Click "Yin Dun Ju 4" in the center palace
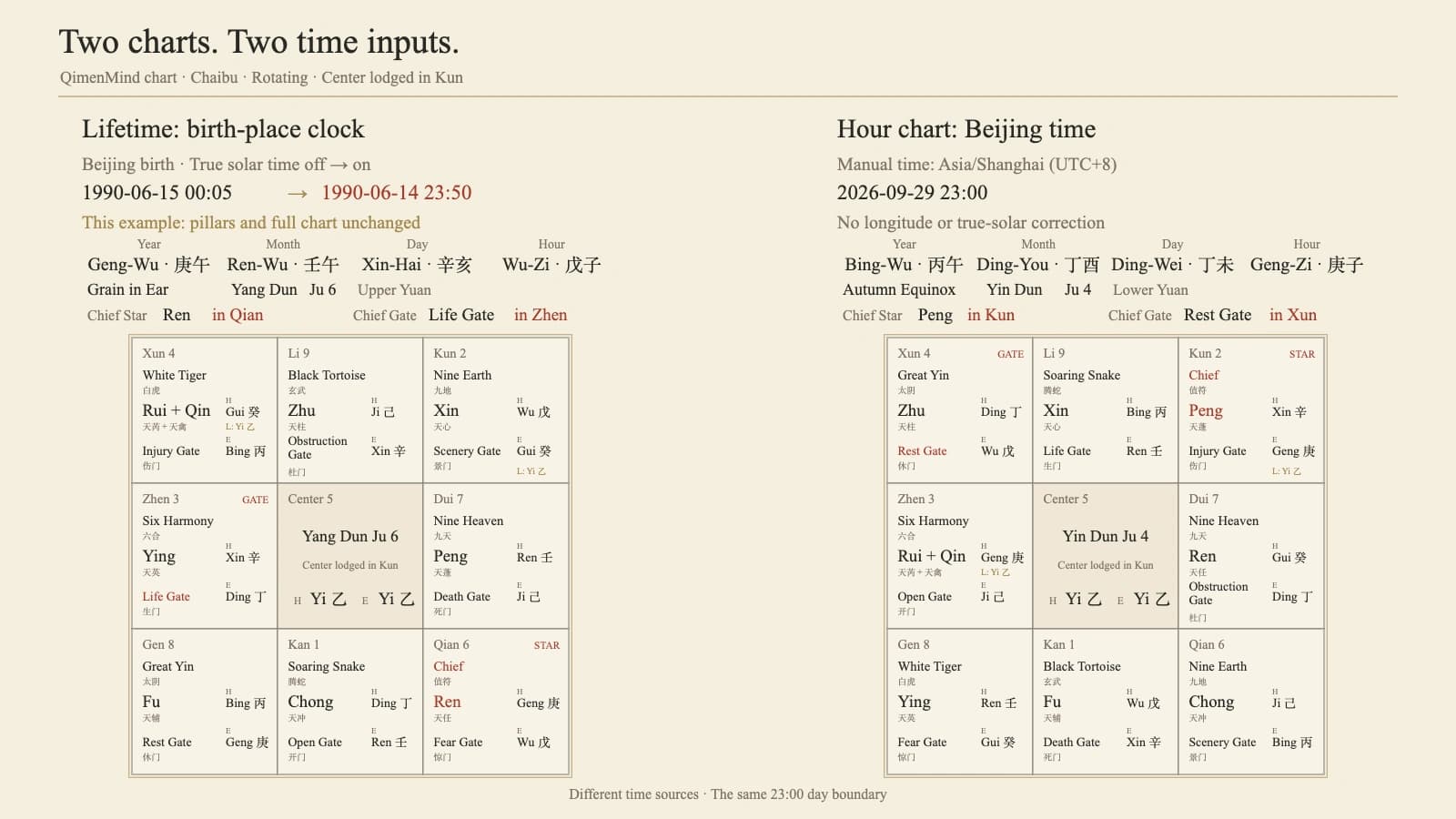 tap(1106, 536)
